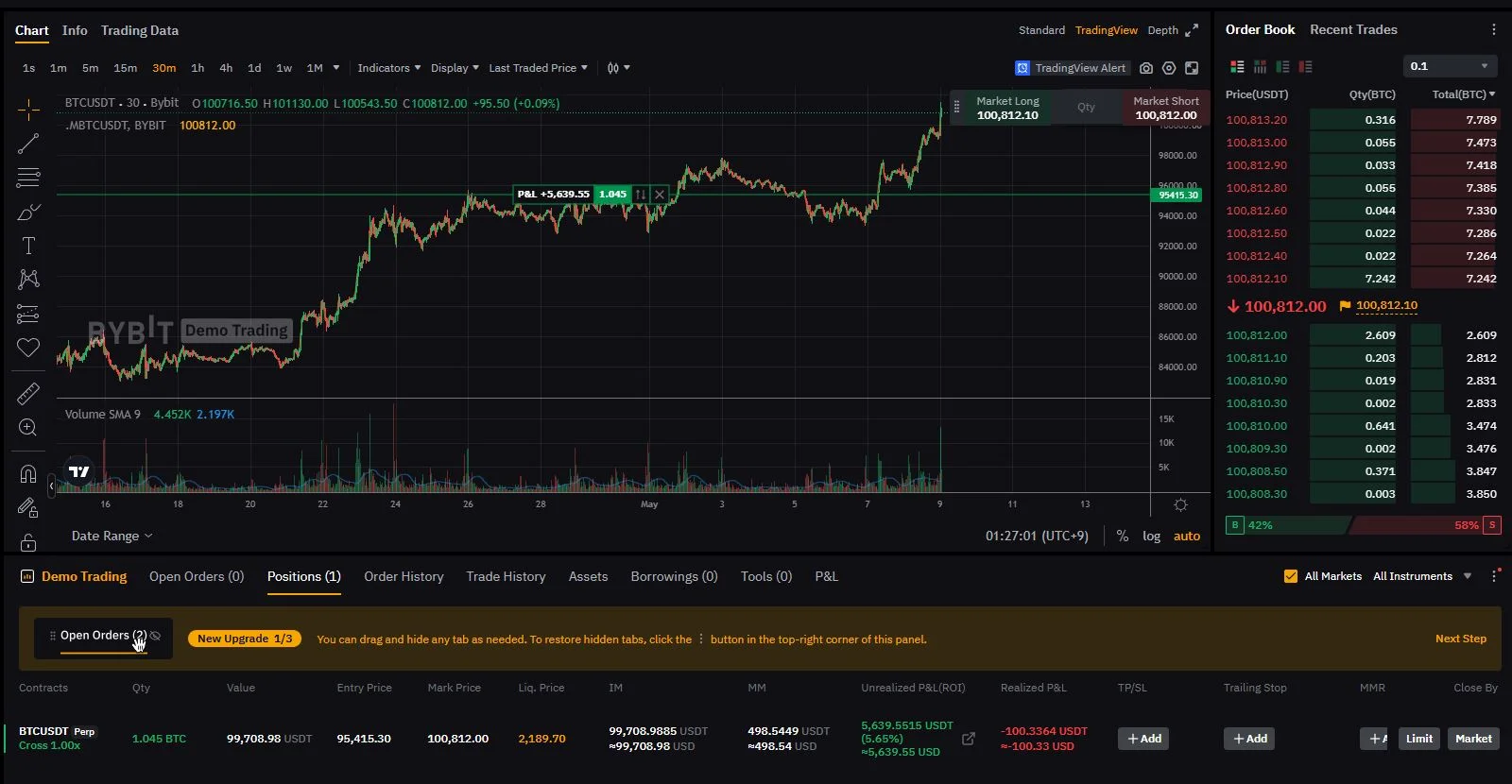Expand the All Instruments filter
Viewport: 1512px width, 784px height.
coord(1422,576)
